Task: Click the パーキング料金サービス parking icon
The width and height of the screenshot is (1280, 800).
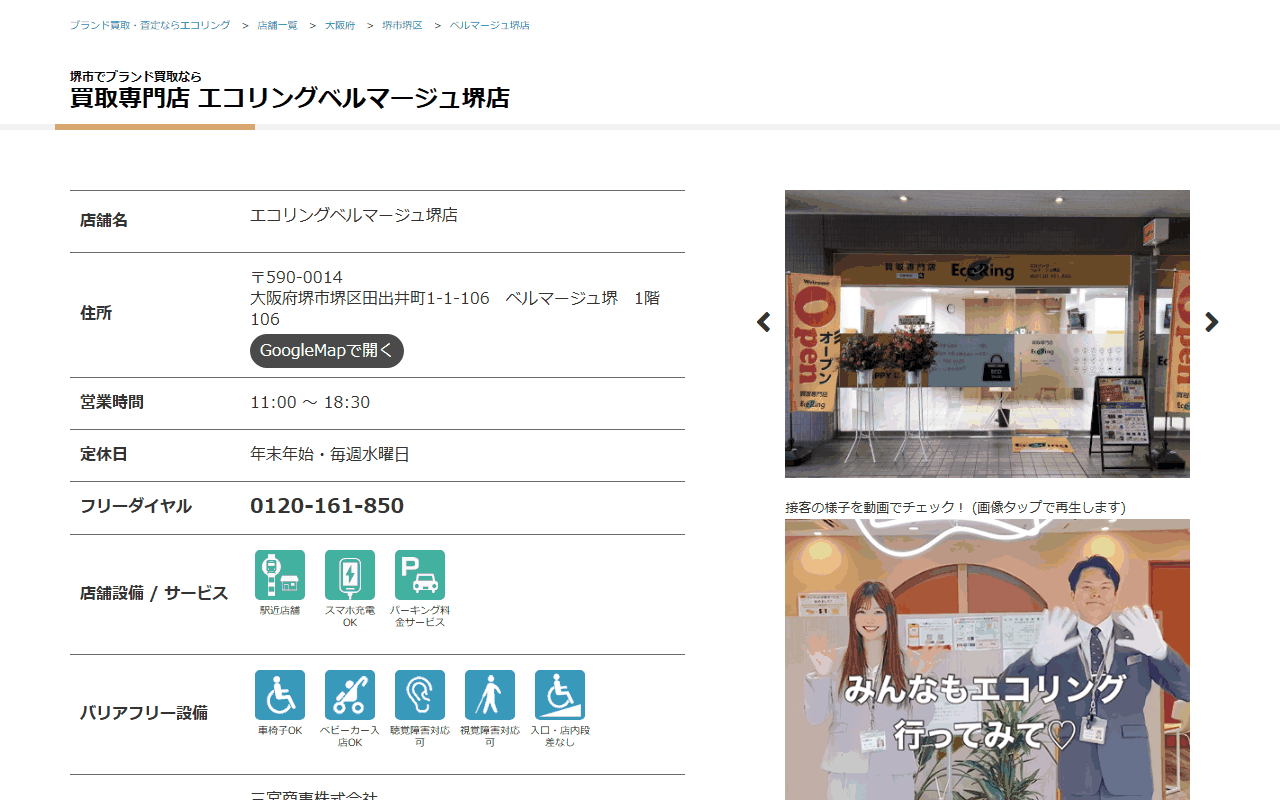Action: (x=420, y=575)
